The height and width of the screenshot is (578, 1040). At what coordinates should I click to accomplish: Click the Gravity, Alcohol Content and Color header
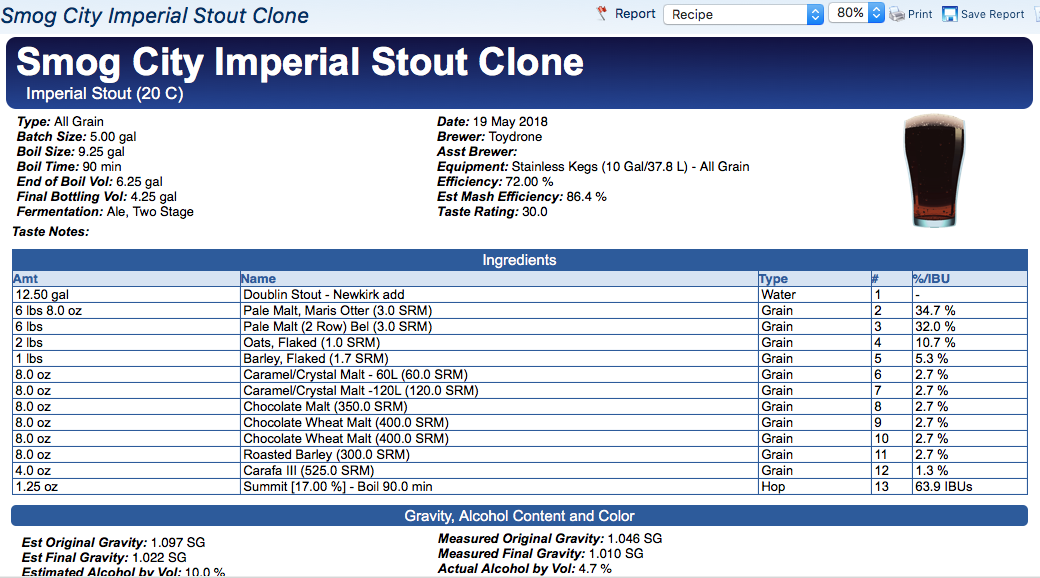[x=519, y=516]
